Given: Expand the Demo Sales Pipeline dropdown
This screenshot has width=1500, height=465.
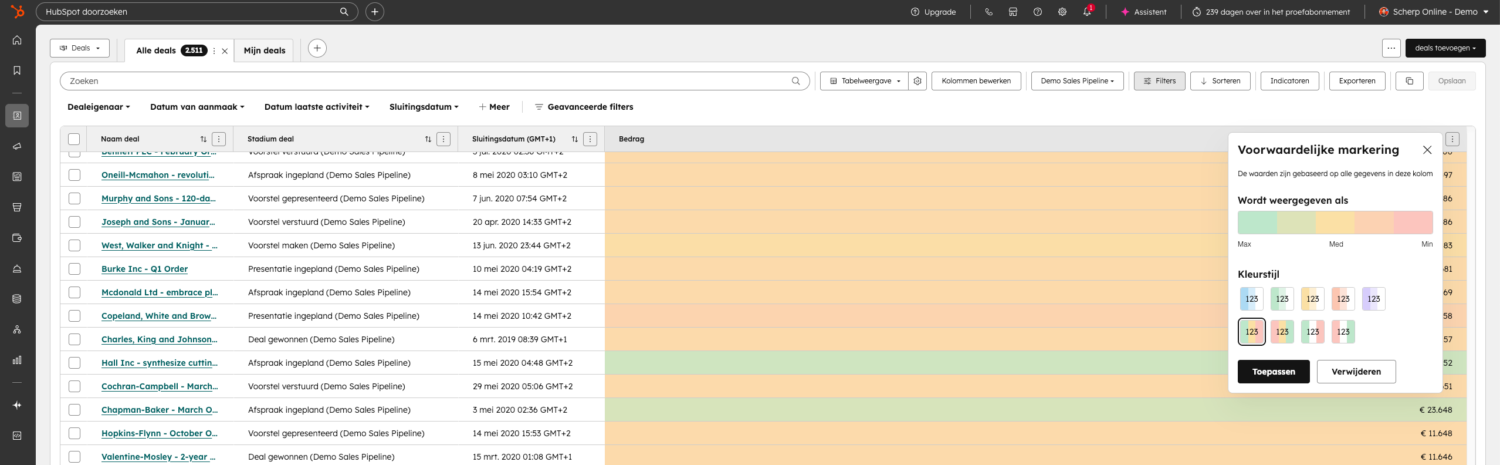Looking at the screenshot, I should click(x=1078, y=81).
